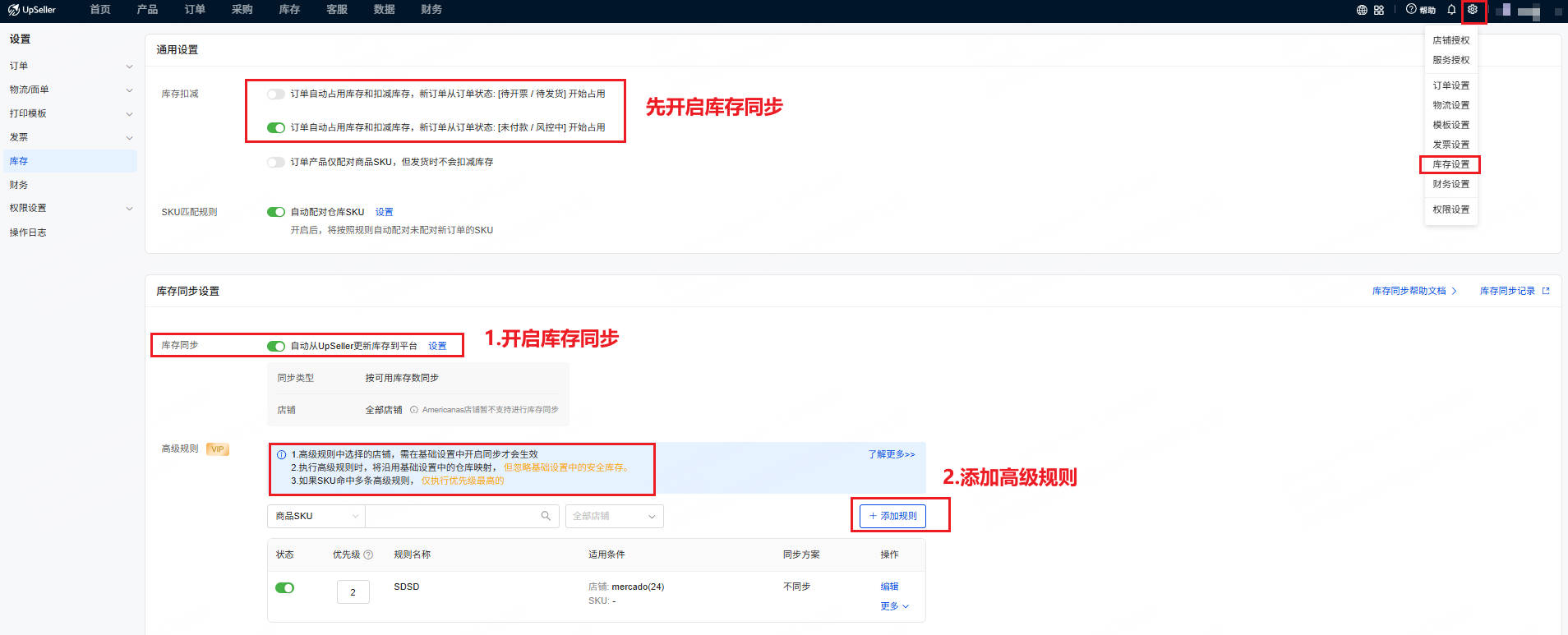Turn off the 自动配对仓库SKU toggle
This screenshot has height=635, width=1568.
click(x=276, y=212)
